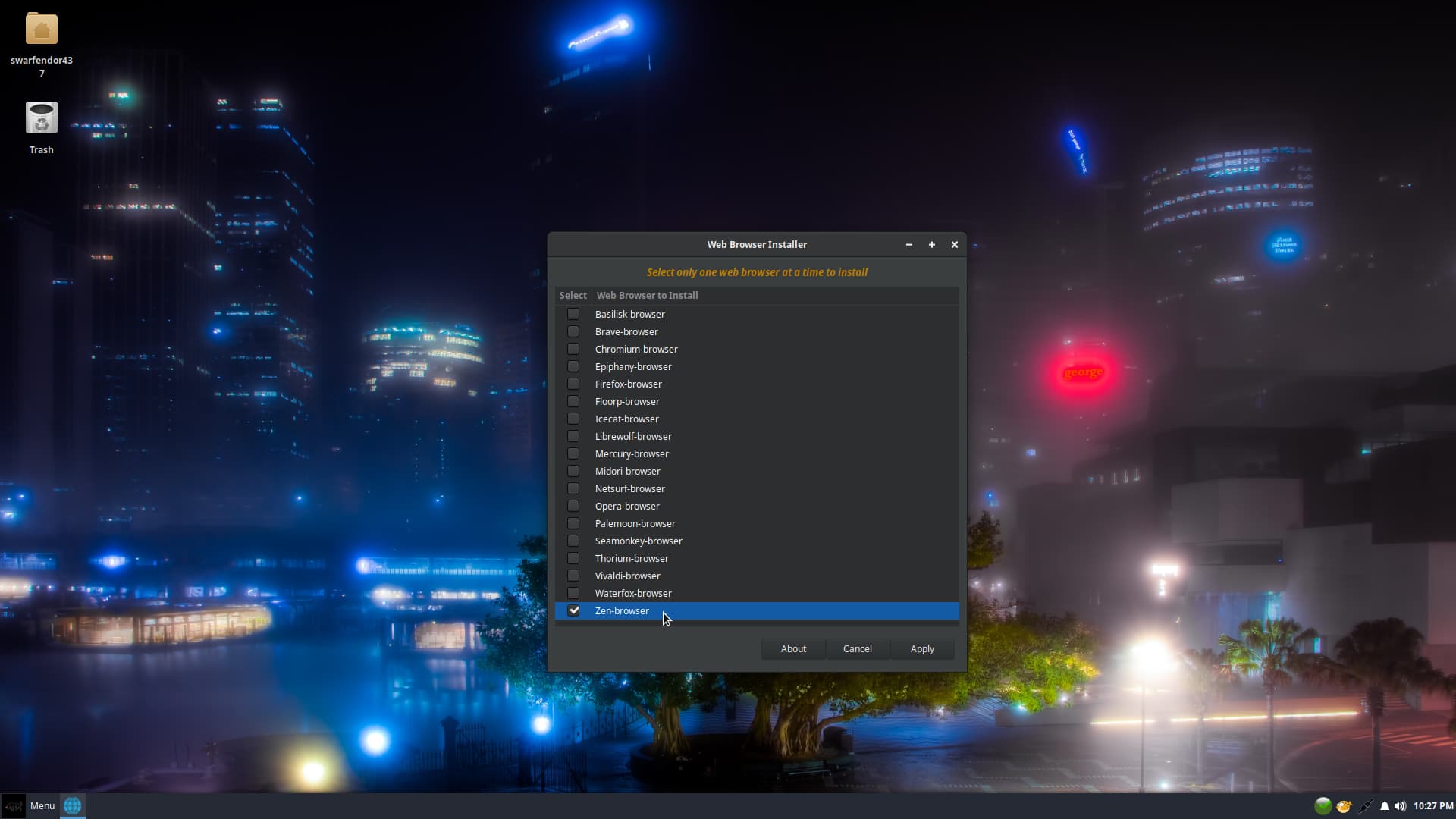Check the Palemoon-browser checkbox
This screenshot has width=1456, height=819.
pos(573,523)
